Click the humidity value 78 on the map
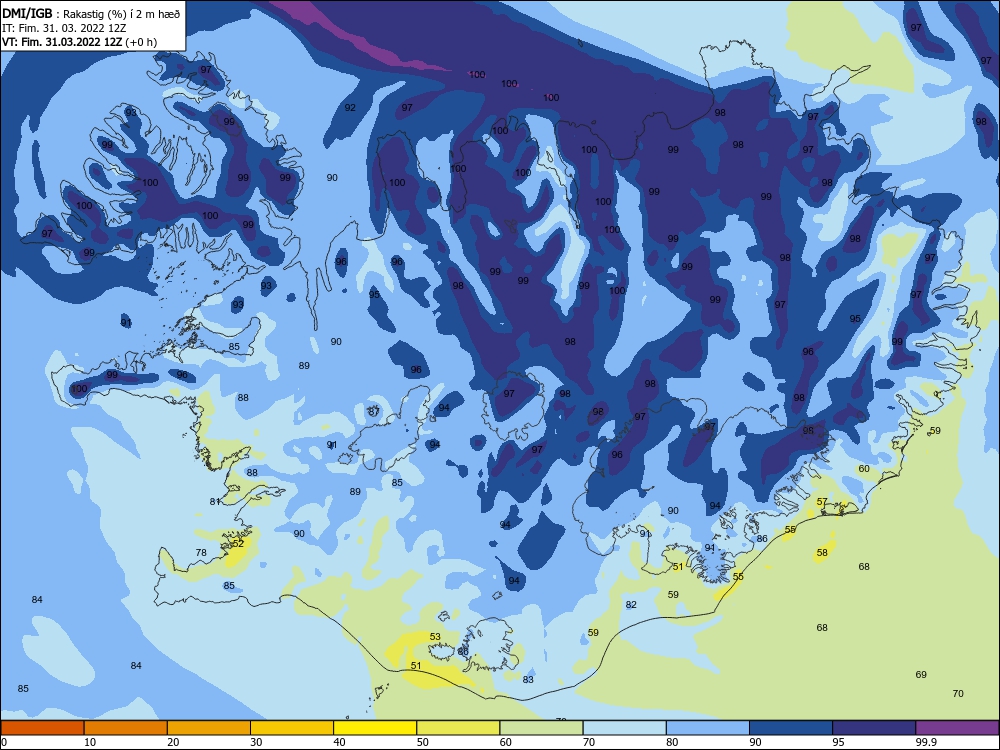This screenshot has height=750, width=1000. (x=201, y=552)
